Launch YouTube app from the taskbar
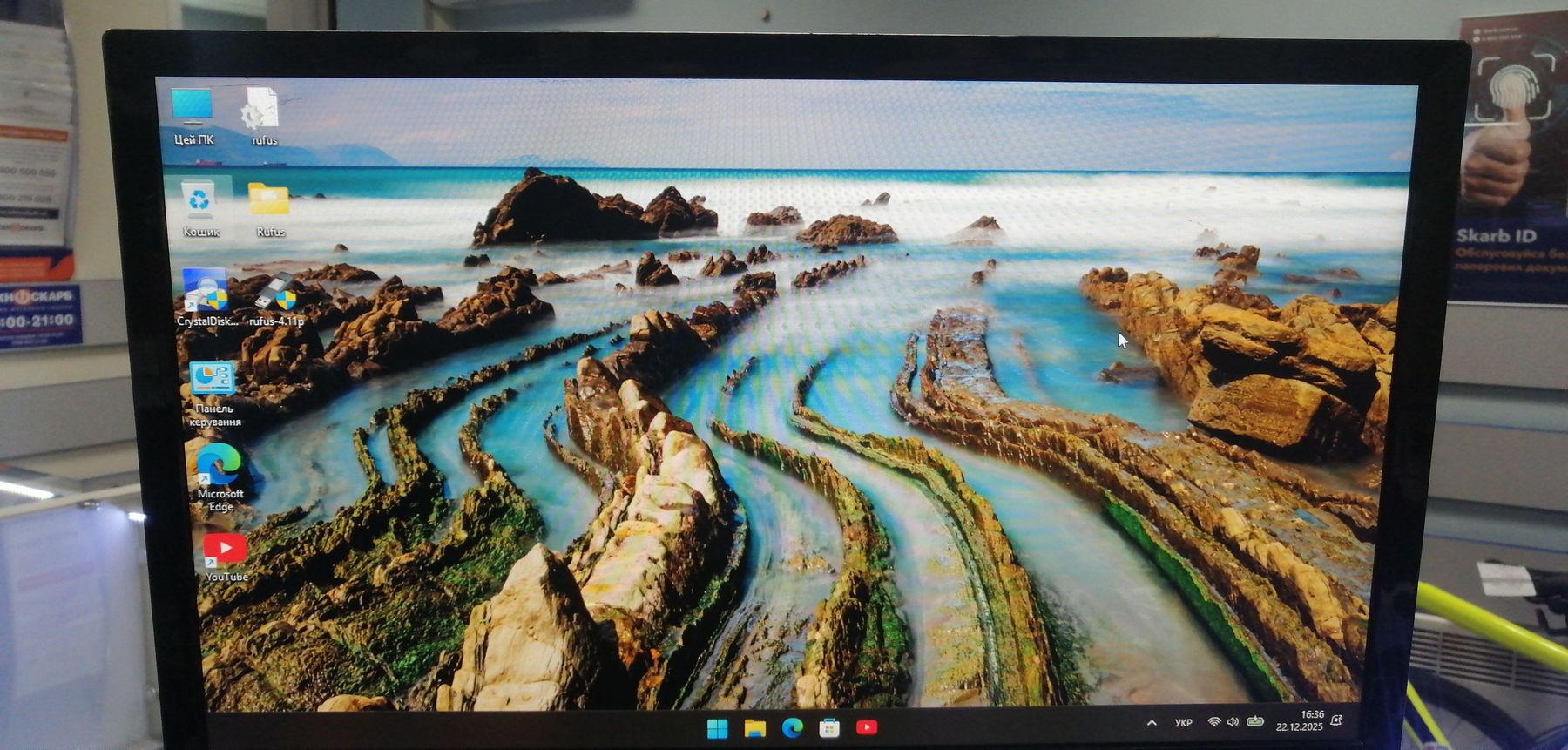1568x750 pixels. click(x=867, y=727)
